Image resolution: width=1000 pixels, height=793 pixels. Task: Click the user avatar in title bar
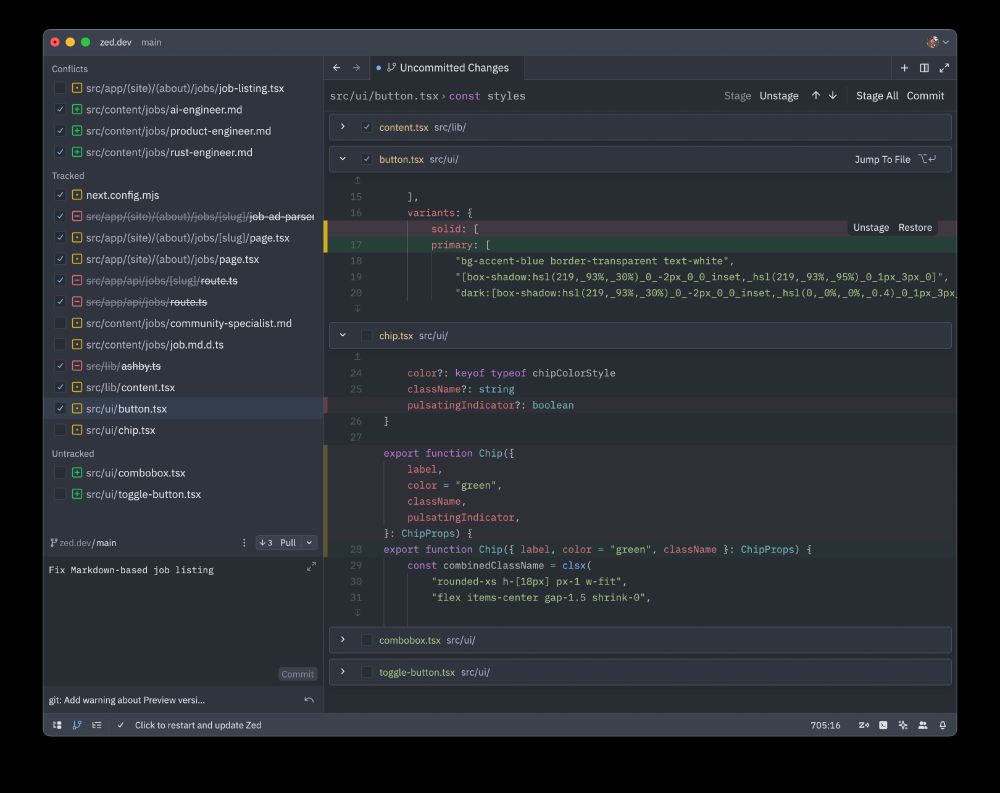click(x=932, y=42)
